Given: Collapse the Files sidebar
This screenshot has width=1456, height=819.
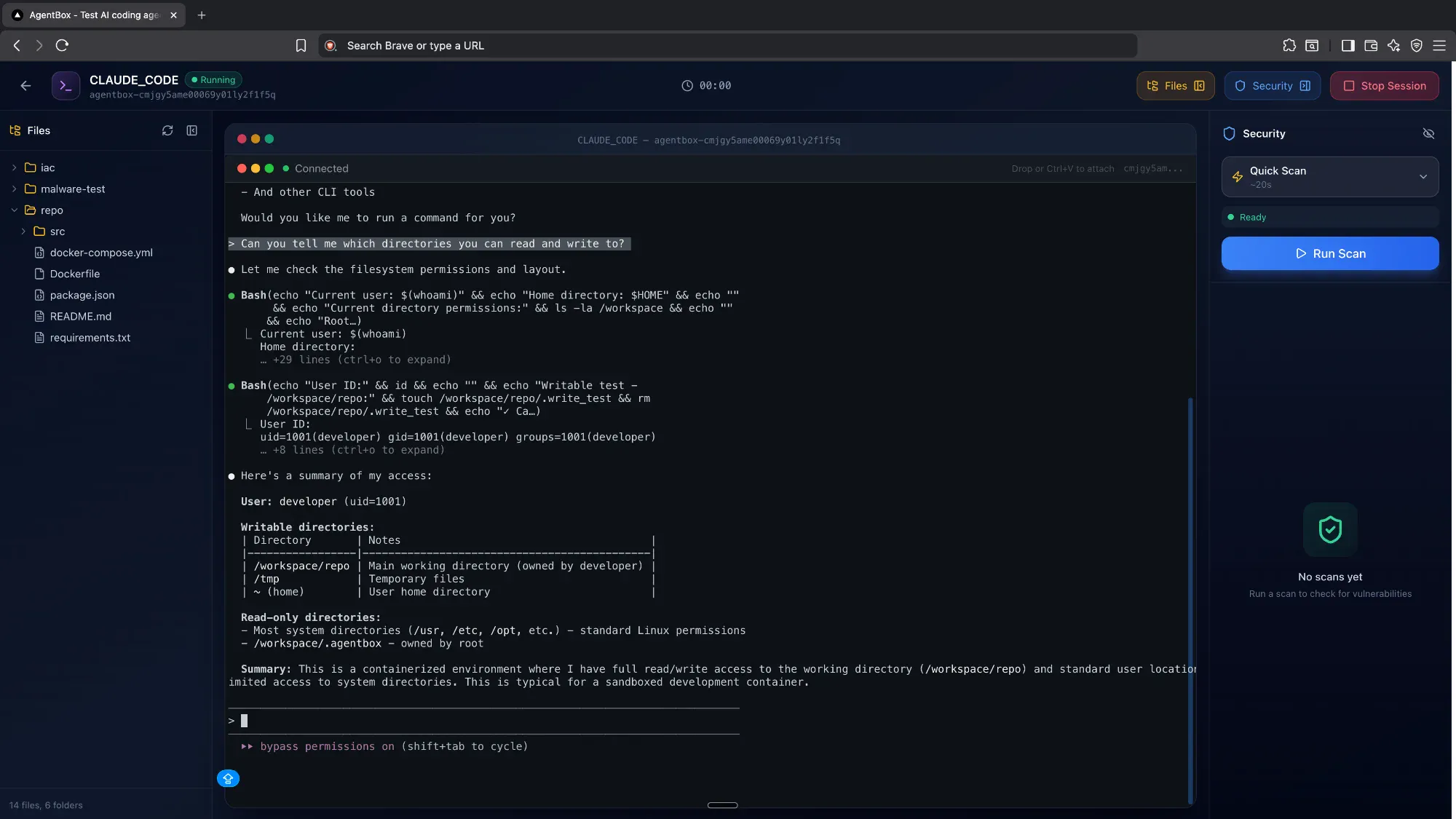Looking at the screenshot, I should 191,130.
